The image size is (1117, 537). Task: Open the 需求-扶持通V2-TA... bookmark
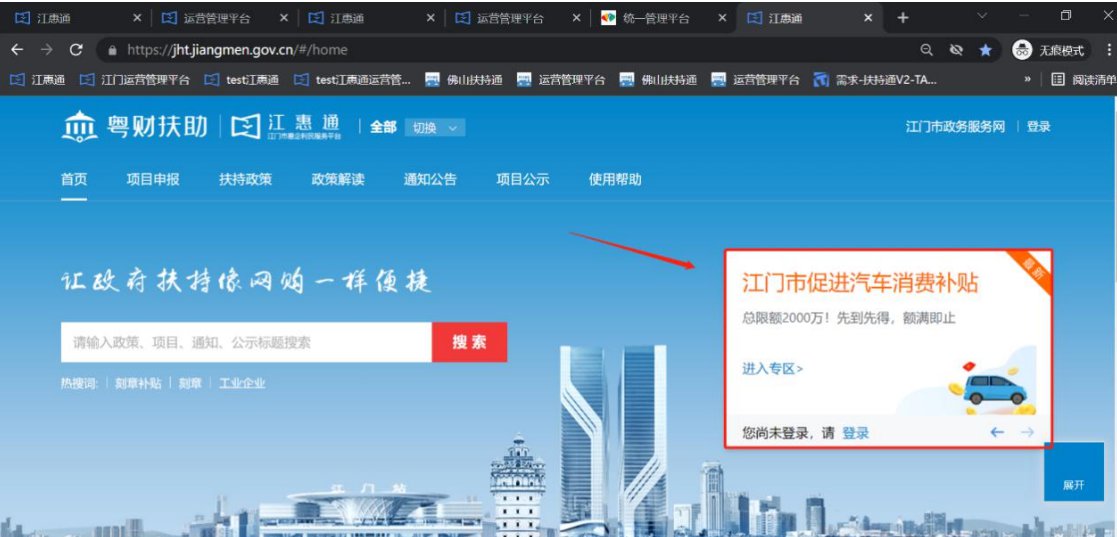(876, 80)
